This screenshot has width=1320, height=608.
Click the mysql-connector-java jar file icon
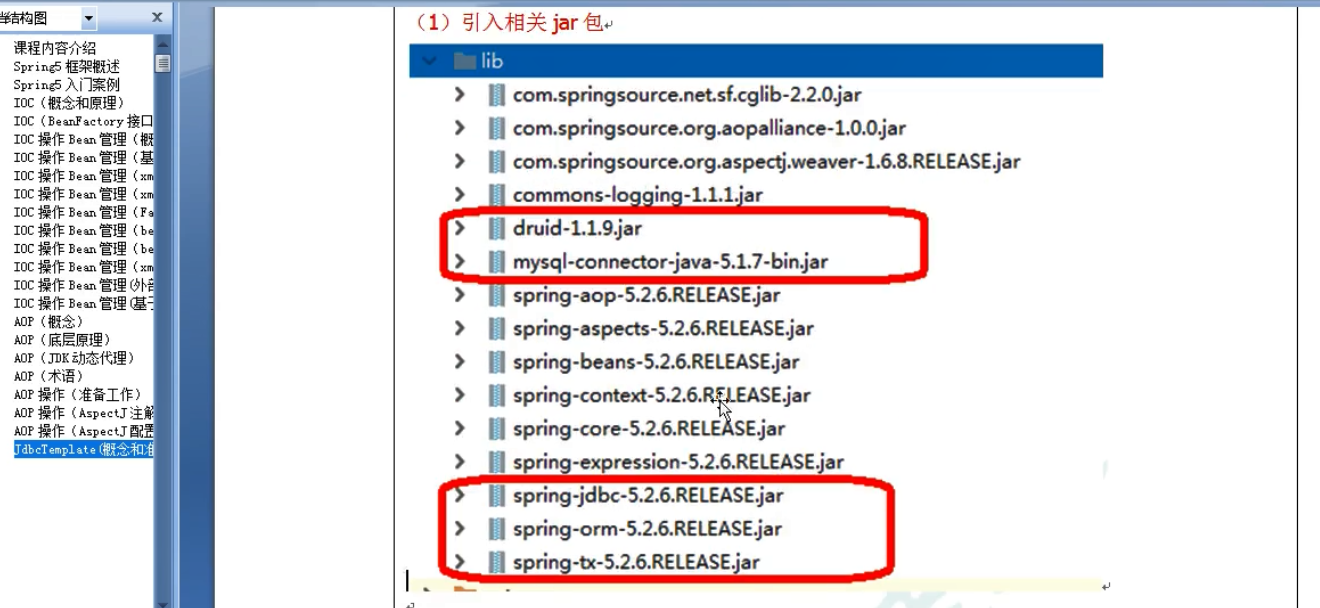point(496,262)
